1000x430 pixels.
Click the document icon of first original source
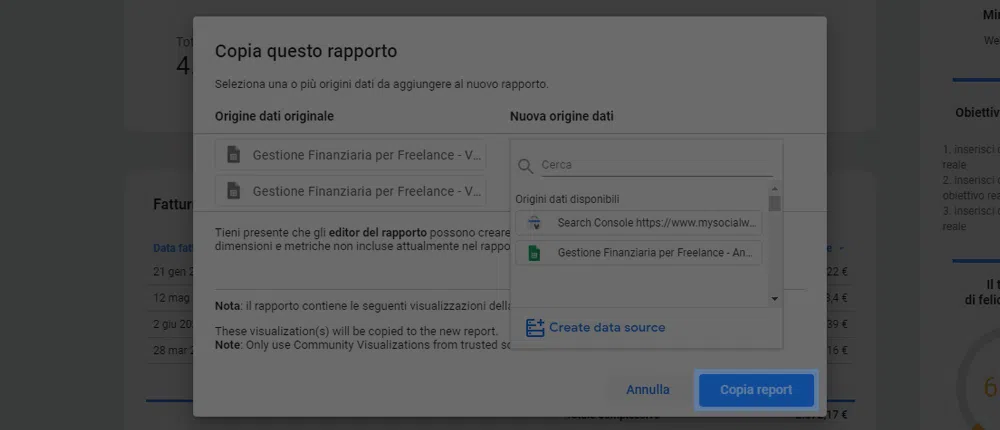234,155
